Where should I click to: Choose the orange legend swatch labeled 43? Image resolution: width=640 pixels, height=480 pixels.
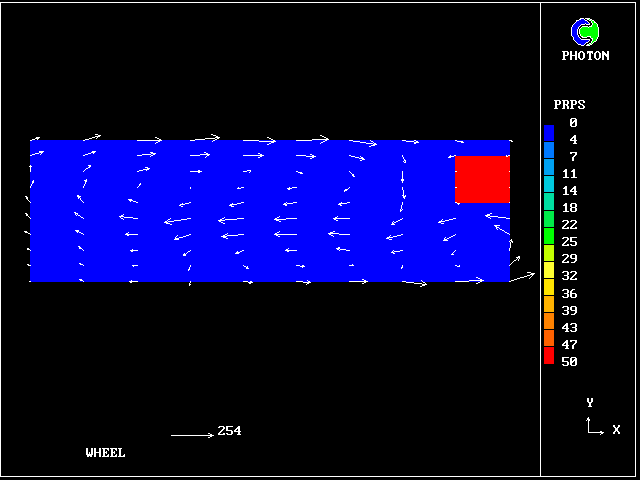pyautogui.click(x=549, y=326)
